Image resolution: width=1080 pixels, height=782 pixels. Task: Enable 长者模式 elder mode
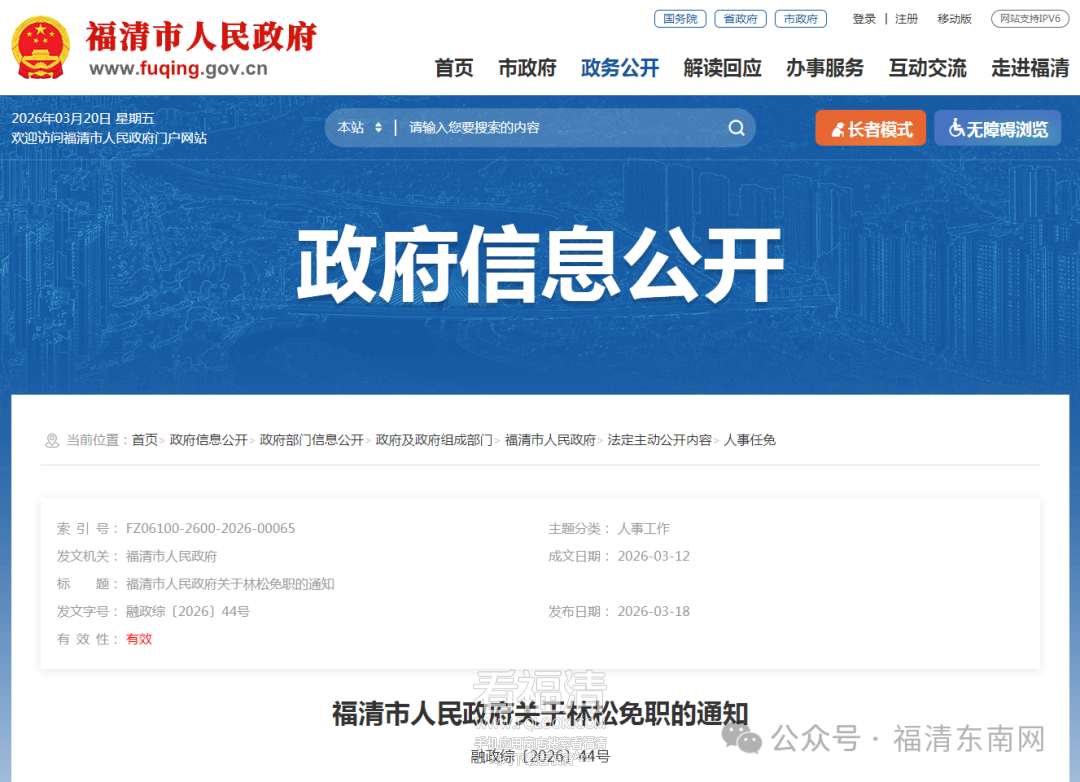pos(871,129)
